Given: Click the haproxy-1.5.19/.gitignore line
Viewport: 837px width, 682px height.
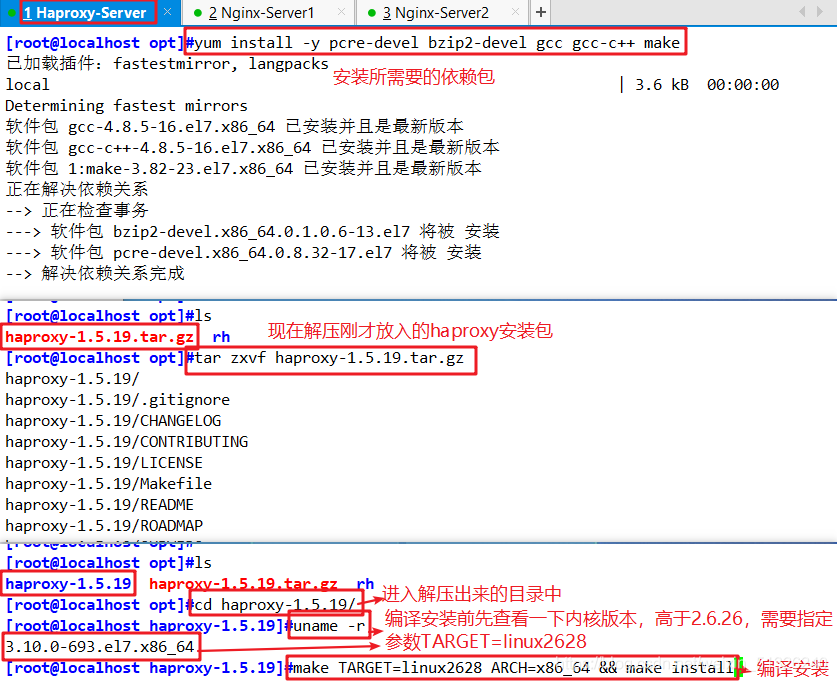Looking at the screenshot, I should (117, 400).
